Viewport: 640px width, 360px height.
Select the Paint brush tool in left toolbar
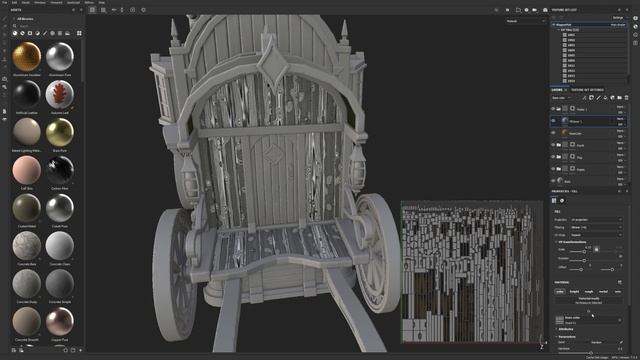point(4,19)
